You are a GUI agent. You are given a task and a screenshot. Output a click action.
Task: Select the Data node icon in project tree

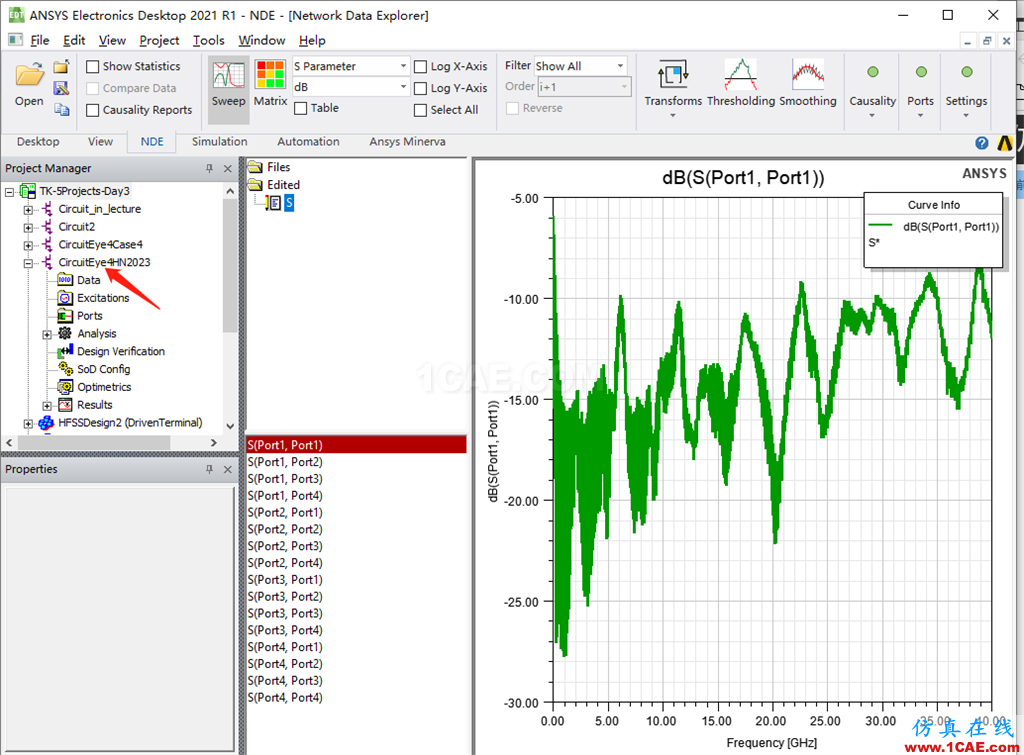[65, 280]
